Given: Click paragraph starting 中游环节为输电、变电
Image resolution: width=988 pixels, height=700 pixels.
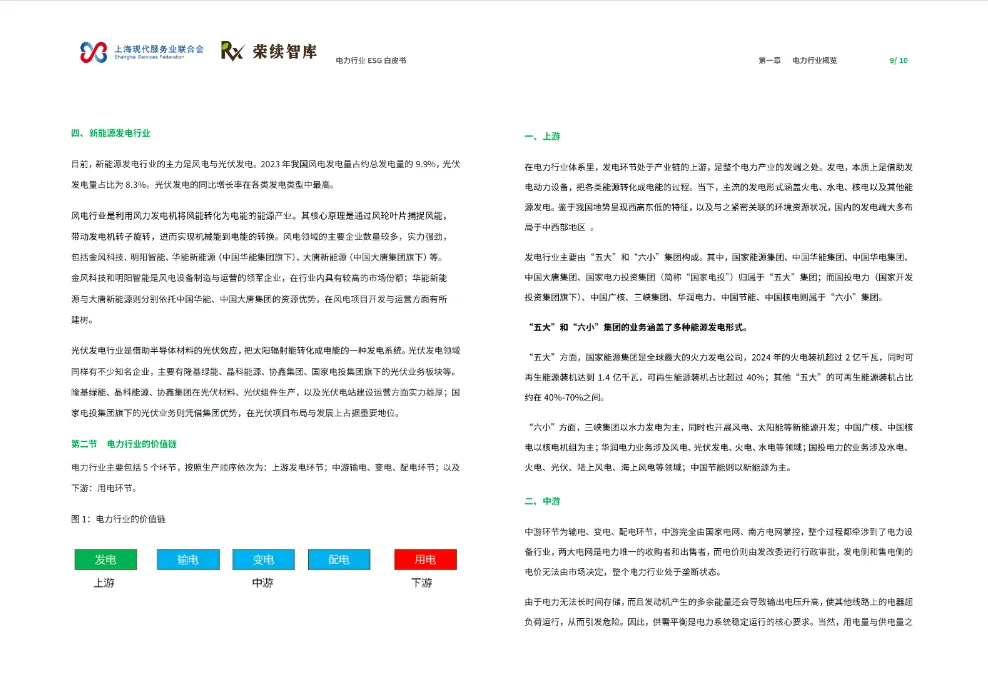Looking at the screenshot, I should pyautogui.click(x=719, y=552).
